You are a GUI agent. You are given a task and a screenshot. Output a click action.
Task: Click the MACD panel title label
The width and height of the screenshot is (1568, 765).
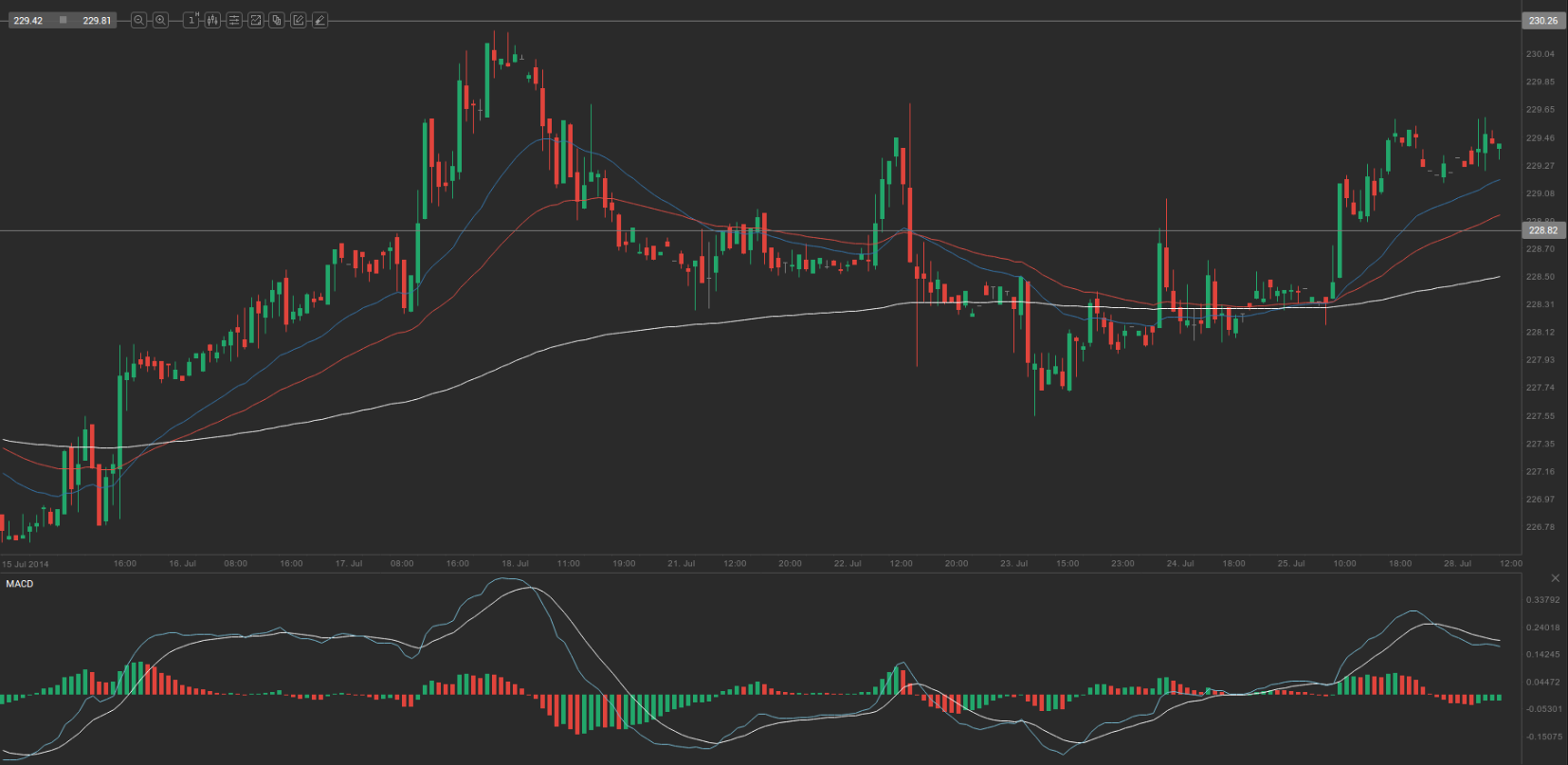point(20,584)
